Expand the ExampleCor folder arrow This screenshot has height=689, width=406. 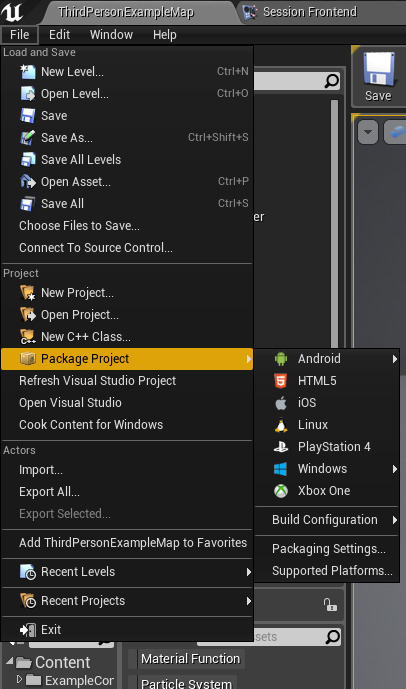click(x=19, y=679)
